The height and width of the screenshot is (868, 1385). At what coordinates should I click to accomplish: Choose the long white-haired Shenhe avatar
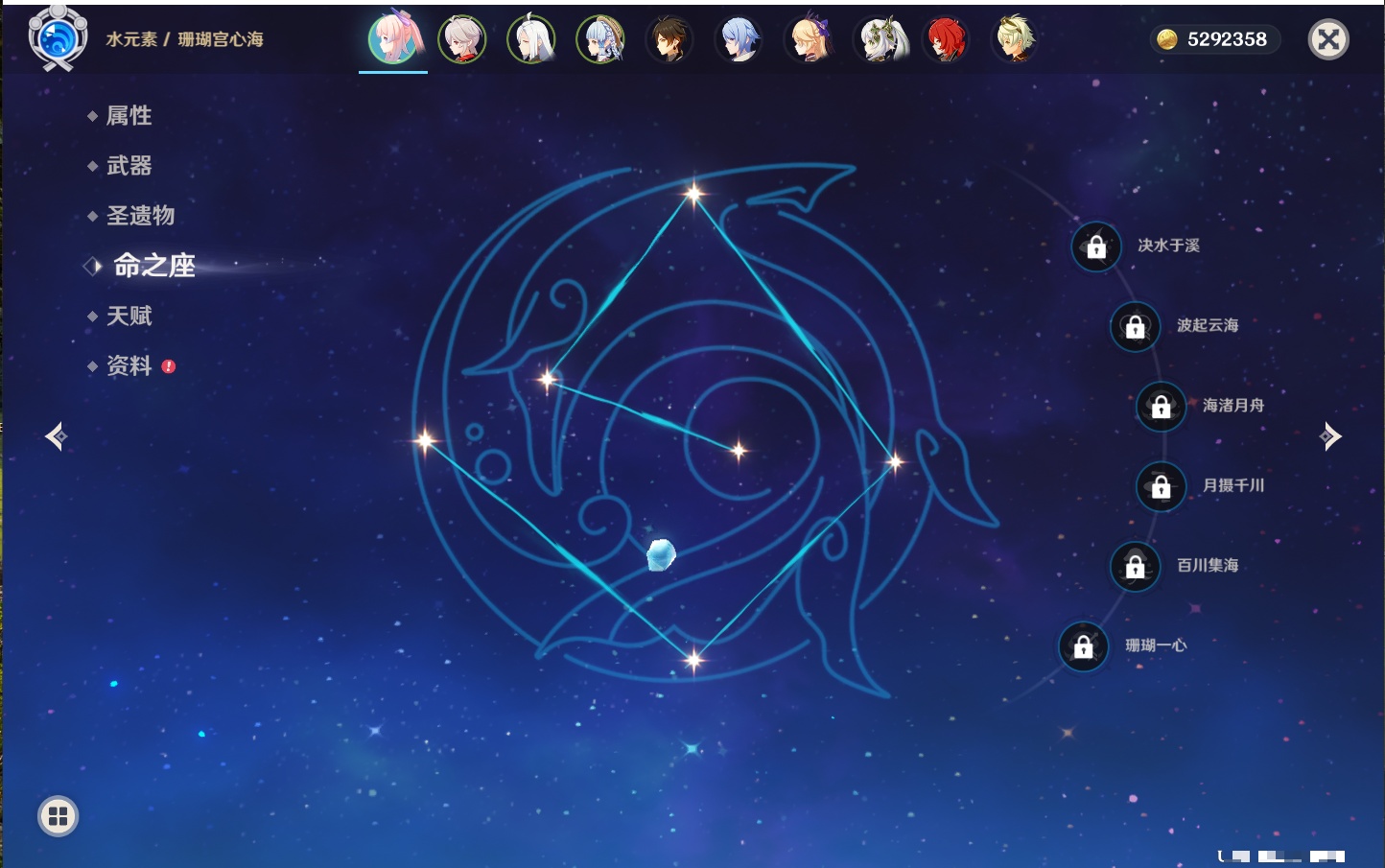(531, 39)
